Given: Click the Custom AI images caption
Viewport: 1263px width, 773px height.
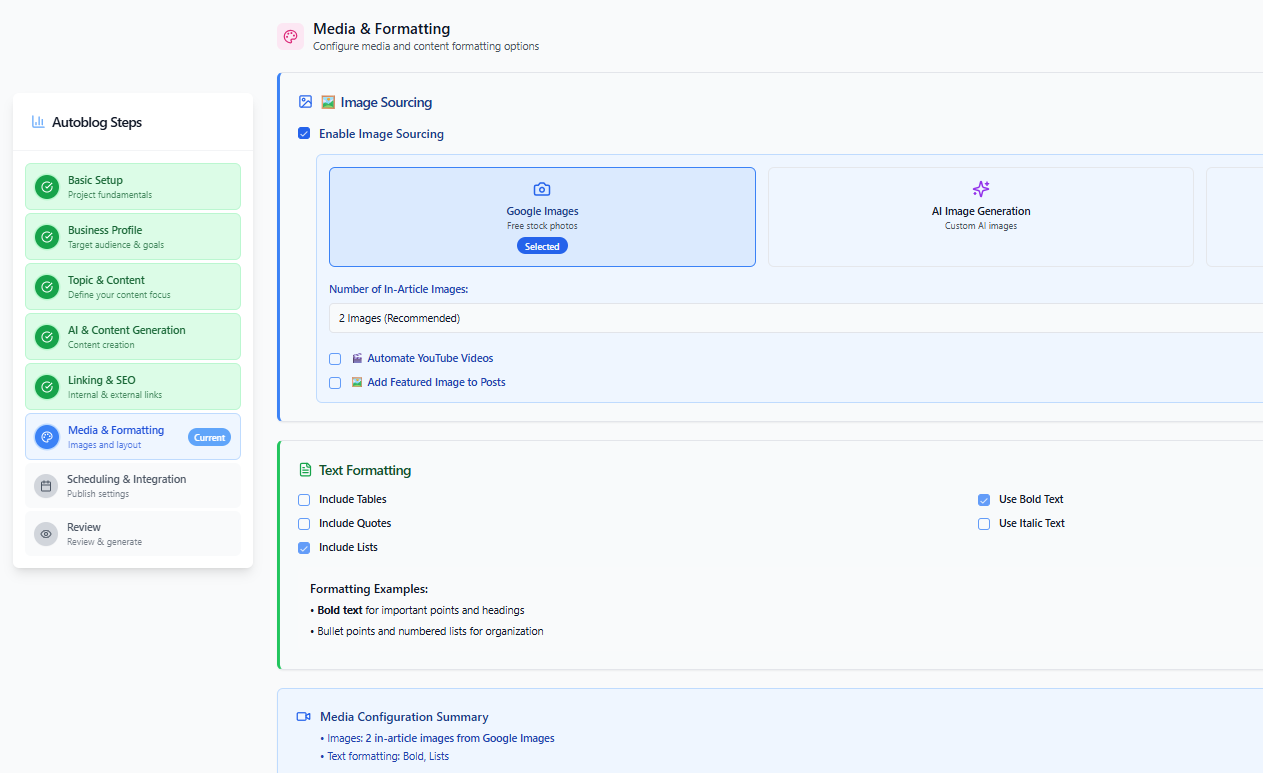Looking at the screenshot, I should point(981,226).
